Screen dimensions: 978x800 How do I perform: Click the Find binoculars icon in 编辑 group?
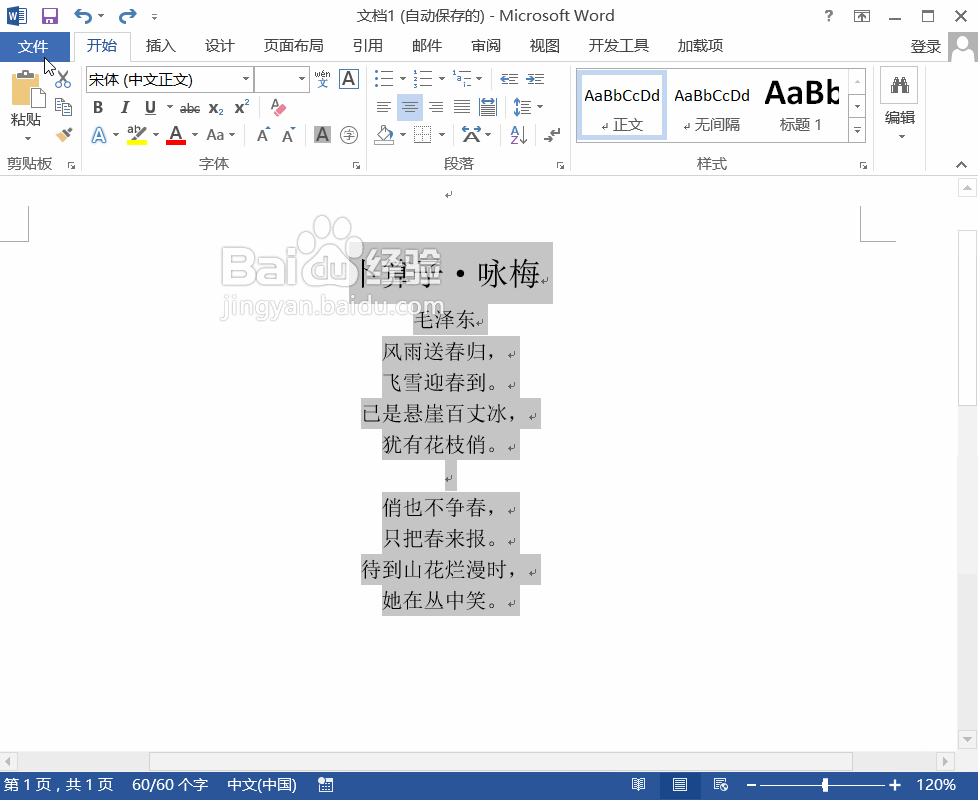coord(899,85)
